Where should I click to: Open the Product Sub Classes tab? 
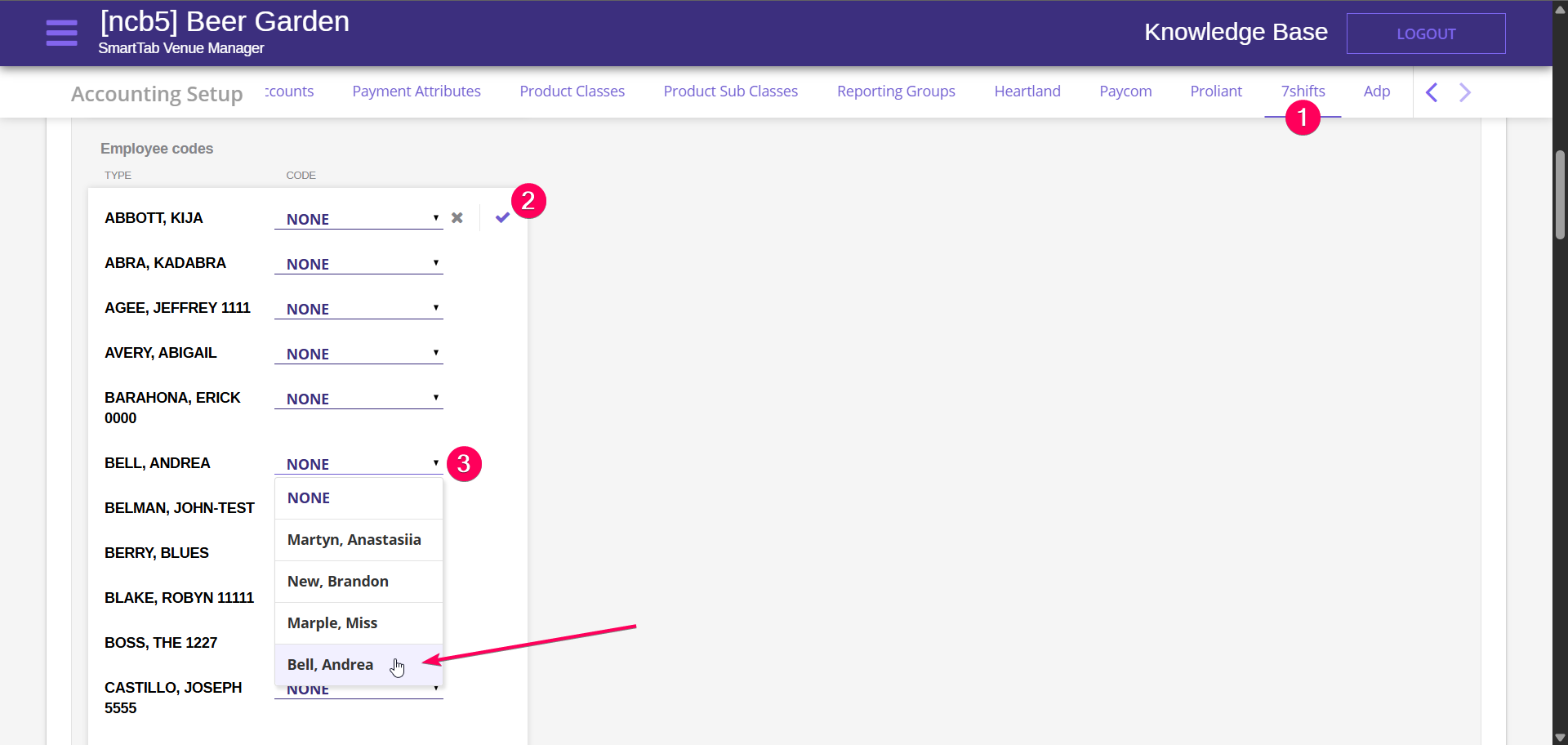[x=730, y=91]
